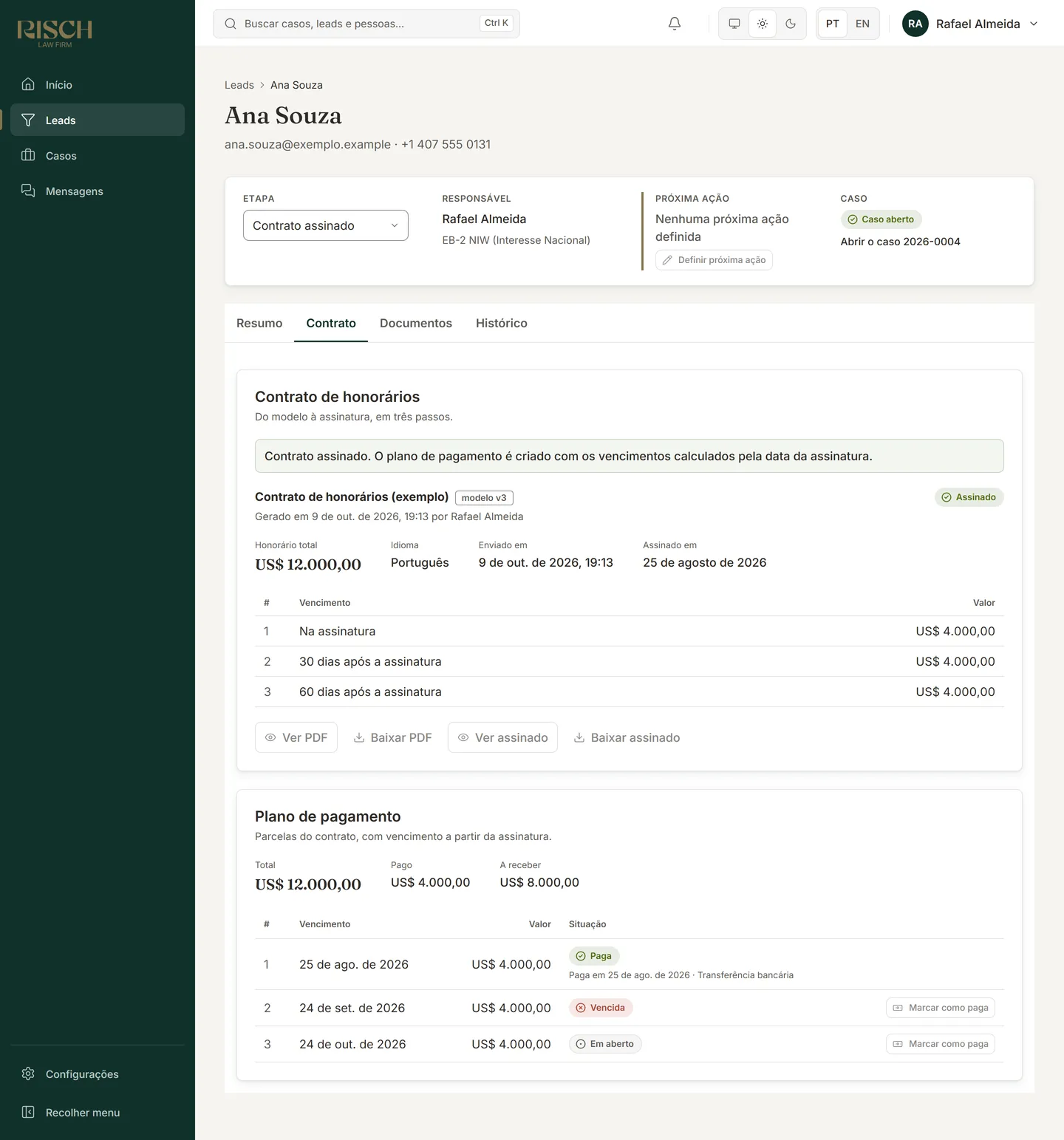Focus the search cases and leads field
Screen dimensions: 1064x1140
point(366,24)
